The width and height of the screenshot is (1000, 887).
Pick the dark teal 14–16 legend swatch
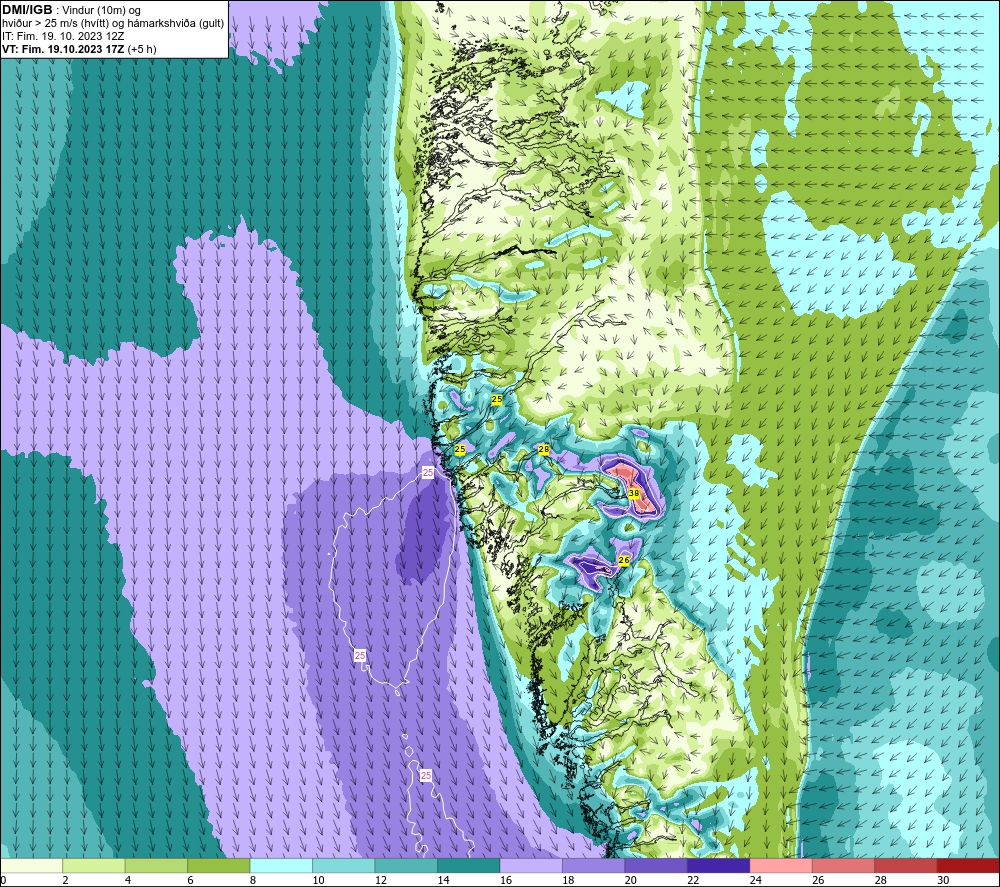click(469, 865)
